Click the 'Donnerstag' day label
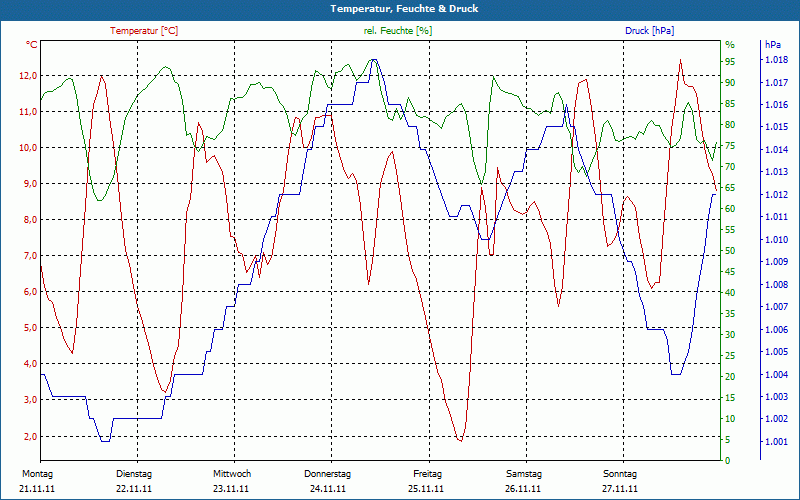The width and height of the screenshot is (800, 500). (328, 474)
